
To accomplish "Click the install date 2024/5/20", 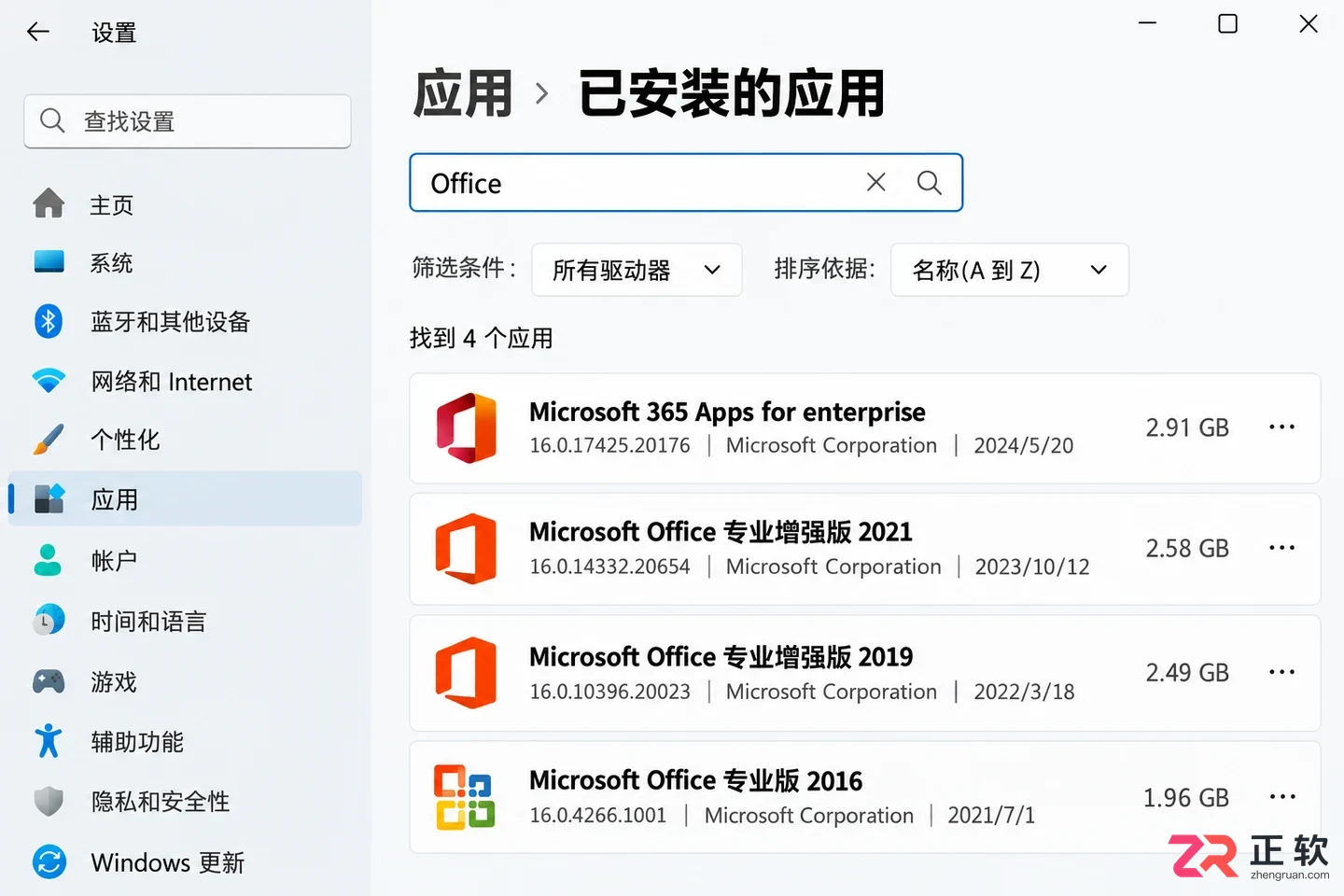I will click(x=1024, y=445).
